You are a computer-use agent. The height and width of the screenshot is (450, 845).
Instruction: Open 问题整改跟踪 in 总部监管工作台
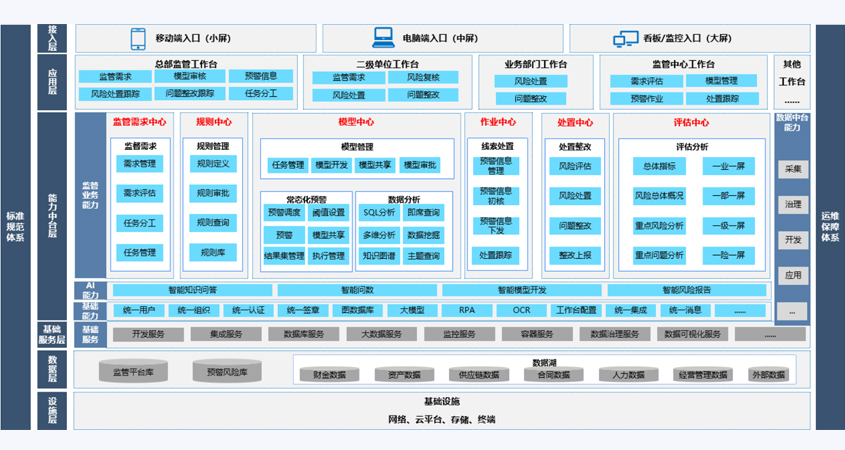pyautogui.click(x=190, y=94)
